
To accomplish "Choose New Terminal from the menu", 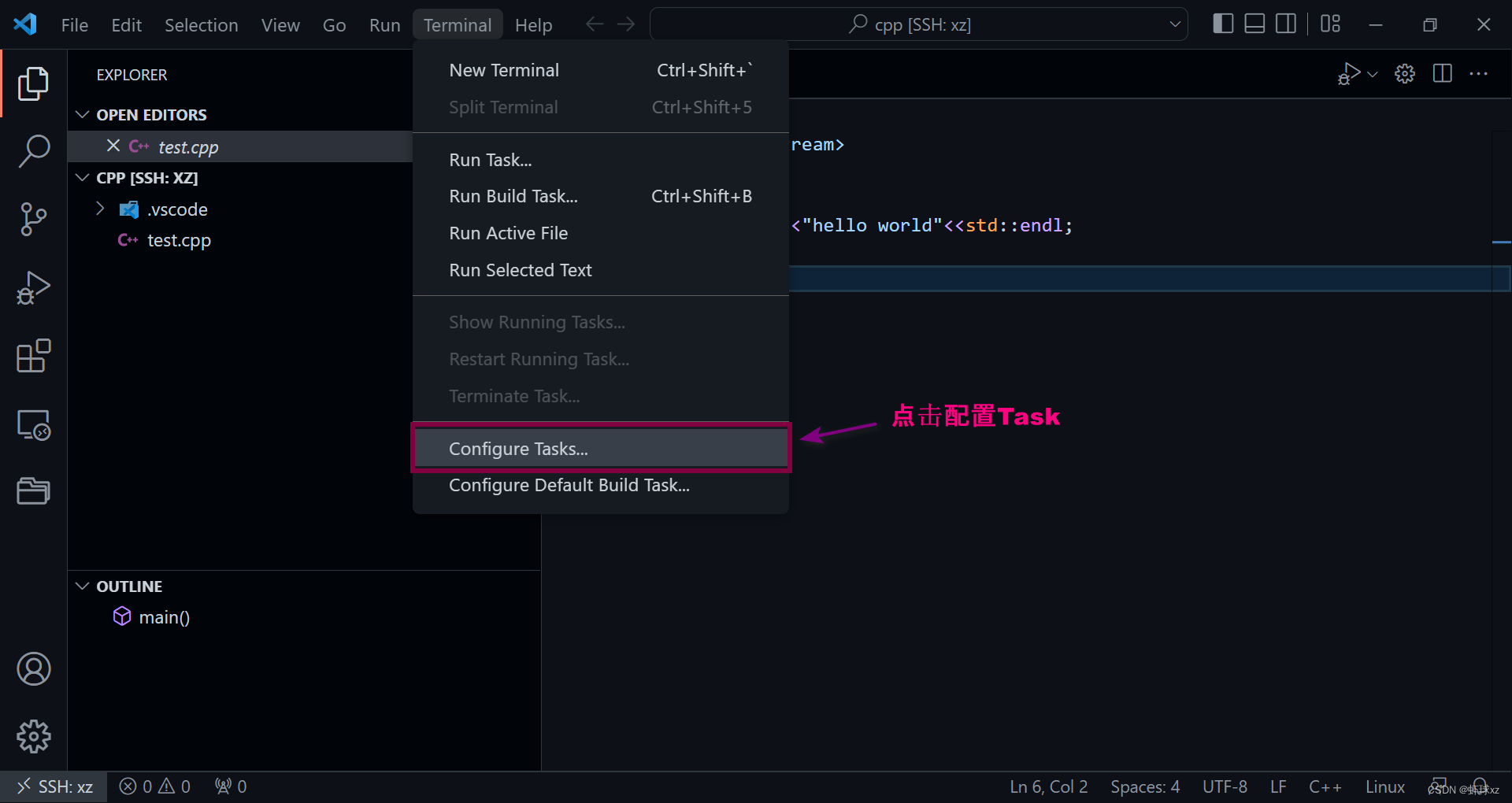I will click(x=601, y=70).
